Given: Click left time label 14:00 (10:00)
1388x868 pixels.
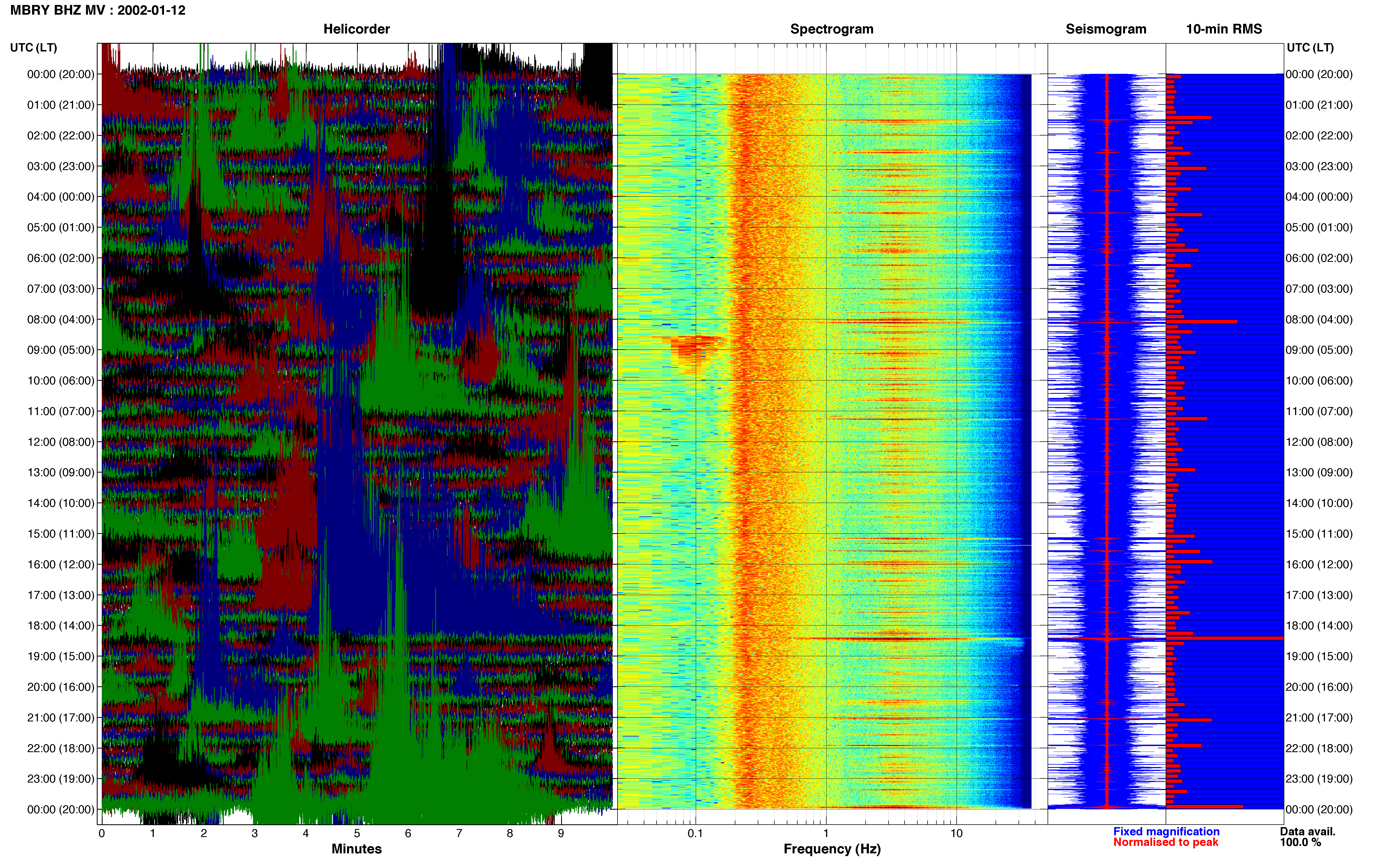Looking at the screenshot, I should tap(61, 503).
